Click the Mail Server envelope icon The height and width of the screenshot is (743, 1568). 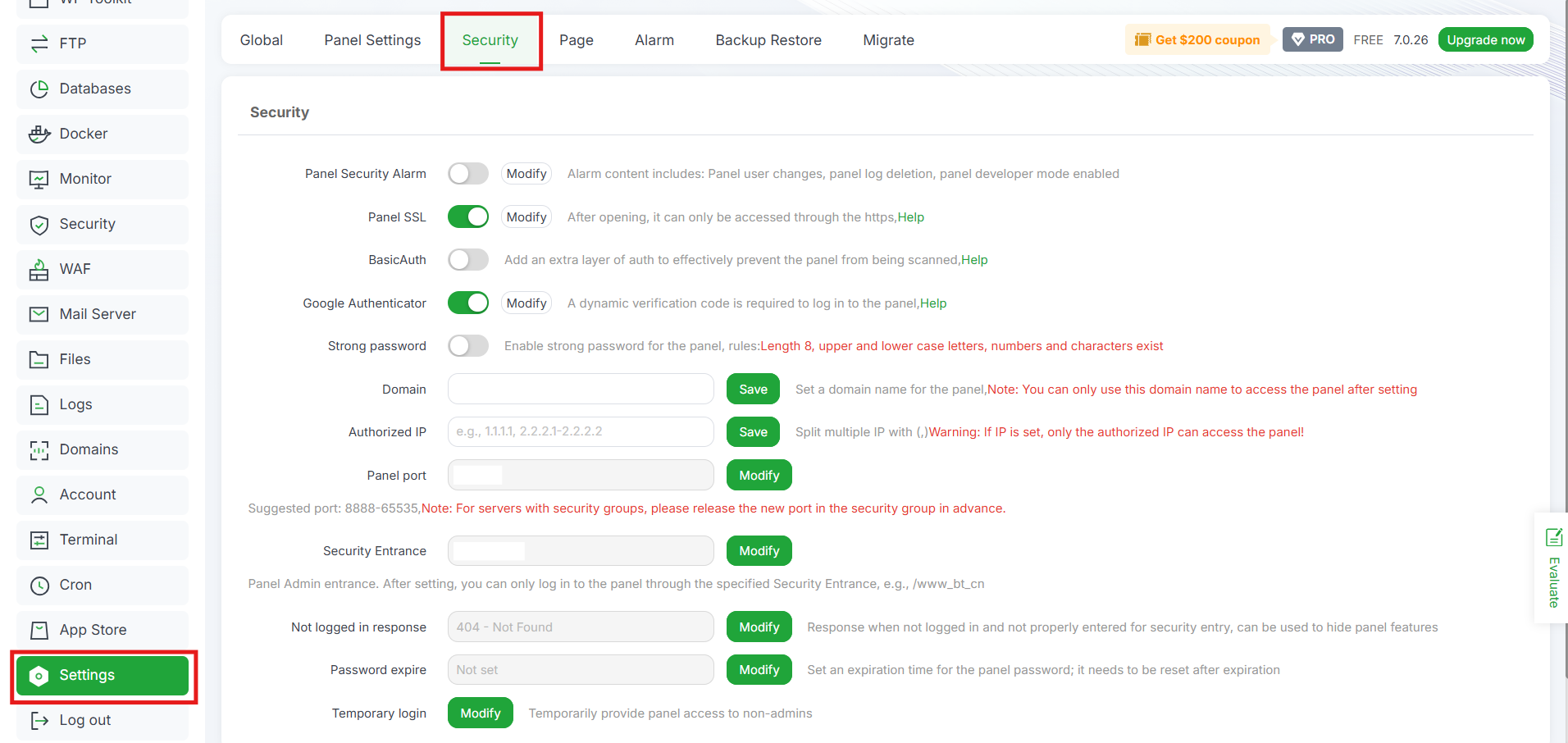tap(39, 314)
